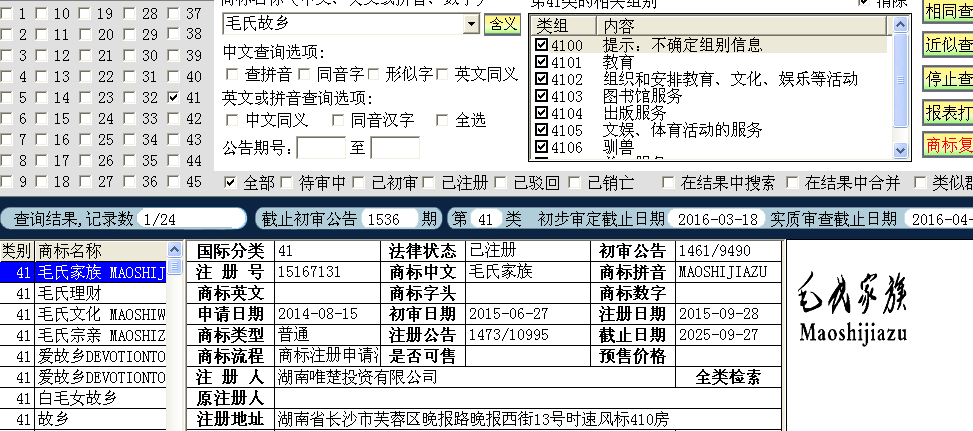Image resolution: width=973 pixels, height=431 pixels.
Task: Click the 近似查 button on right
Action: point(948,45)
